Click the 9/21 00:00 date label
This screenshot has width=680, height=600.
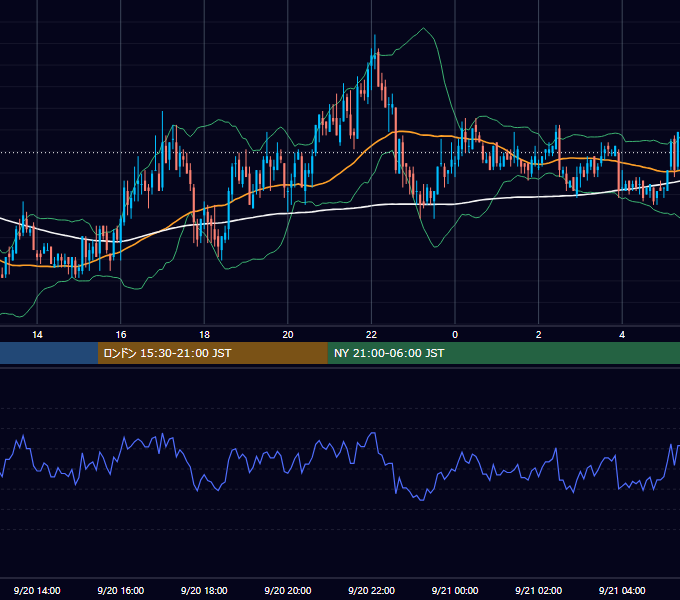pos(455,590)
